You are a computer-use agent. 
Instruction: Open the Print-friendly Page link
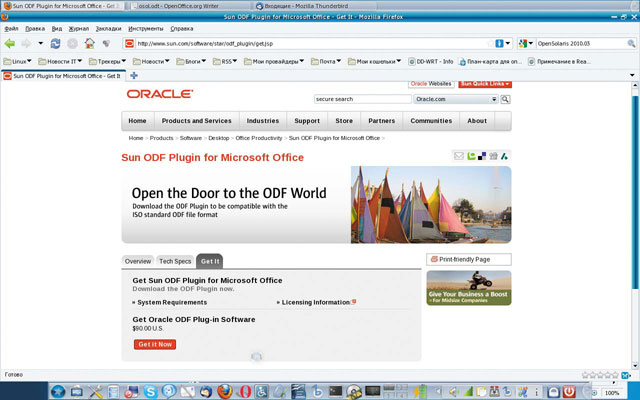click(469, 260)
